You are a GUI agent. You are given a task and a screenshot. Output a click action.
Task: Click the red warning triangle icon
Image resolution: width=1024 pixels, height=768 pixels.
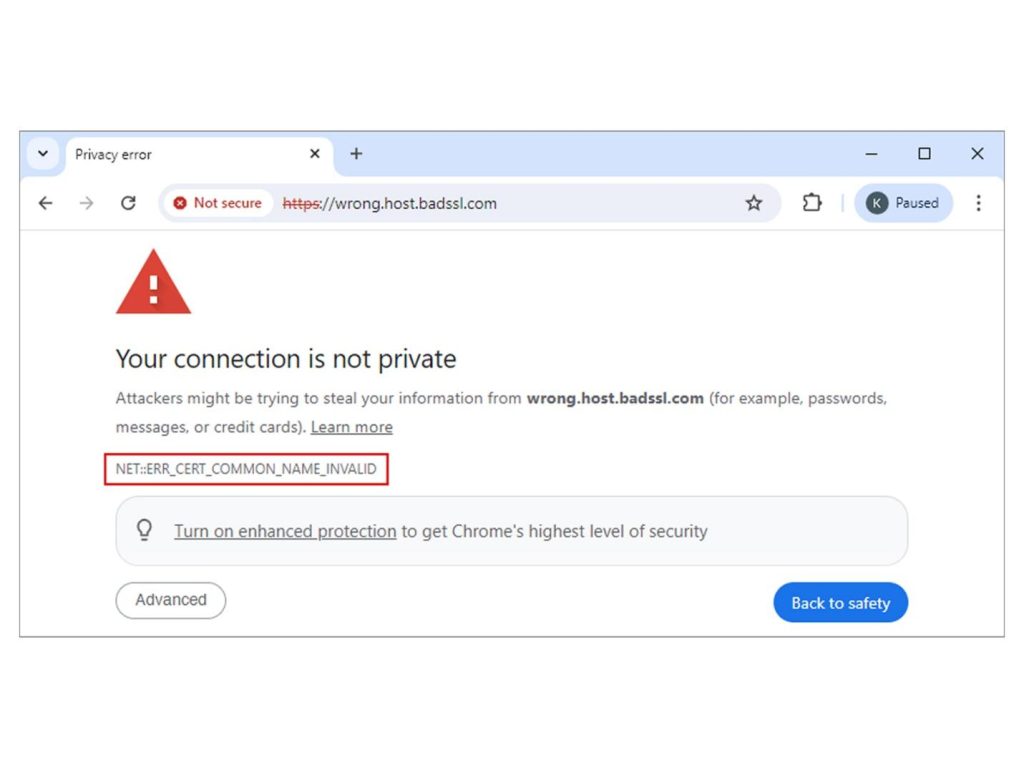(153, 281)
